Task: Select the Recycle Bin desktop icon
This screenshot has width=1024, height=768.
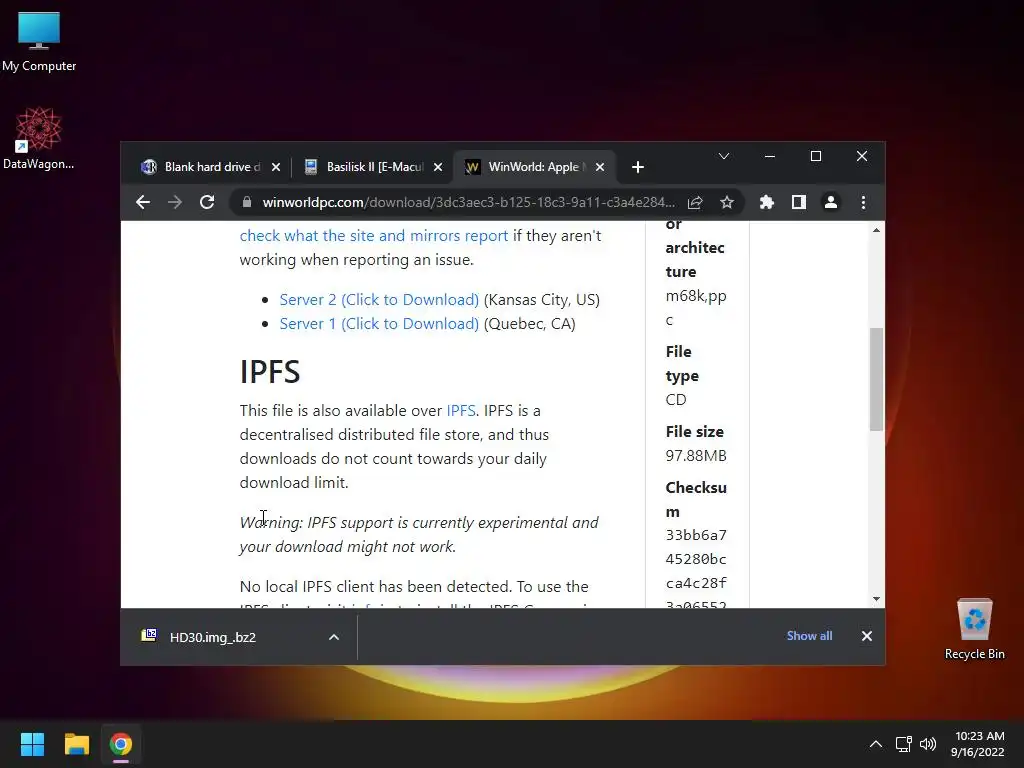Action: coord(974,630)
